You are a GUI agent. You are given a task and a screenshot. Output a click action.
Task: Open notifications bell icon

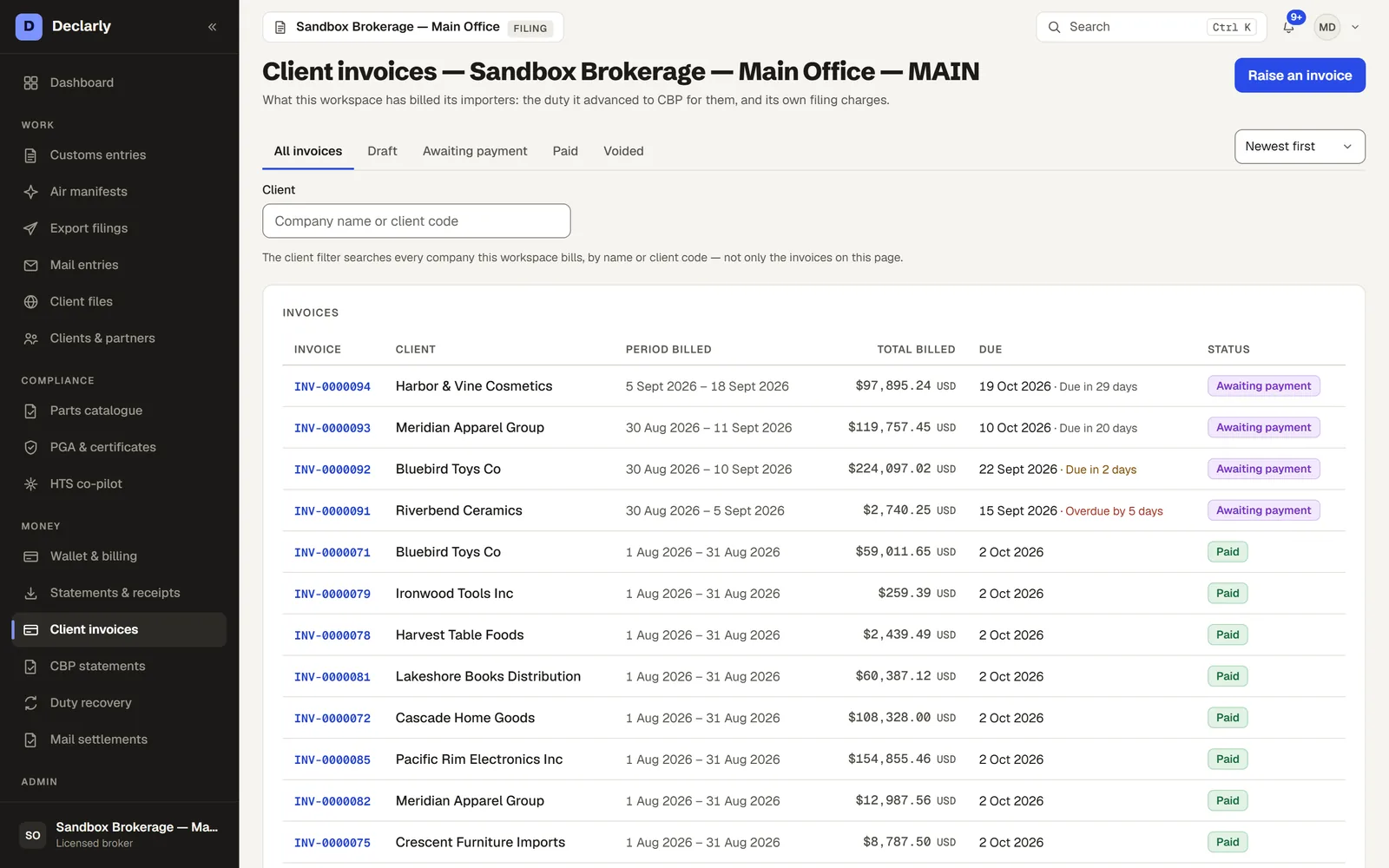point(1288,27)
